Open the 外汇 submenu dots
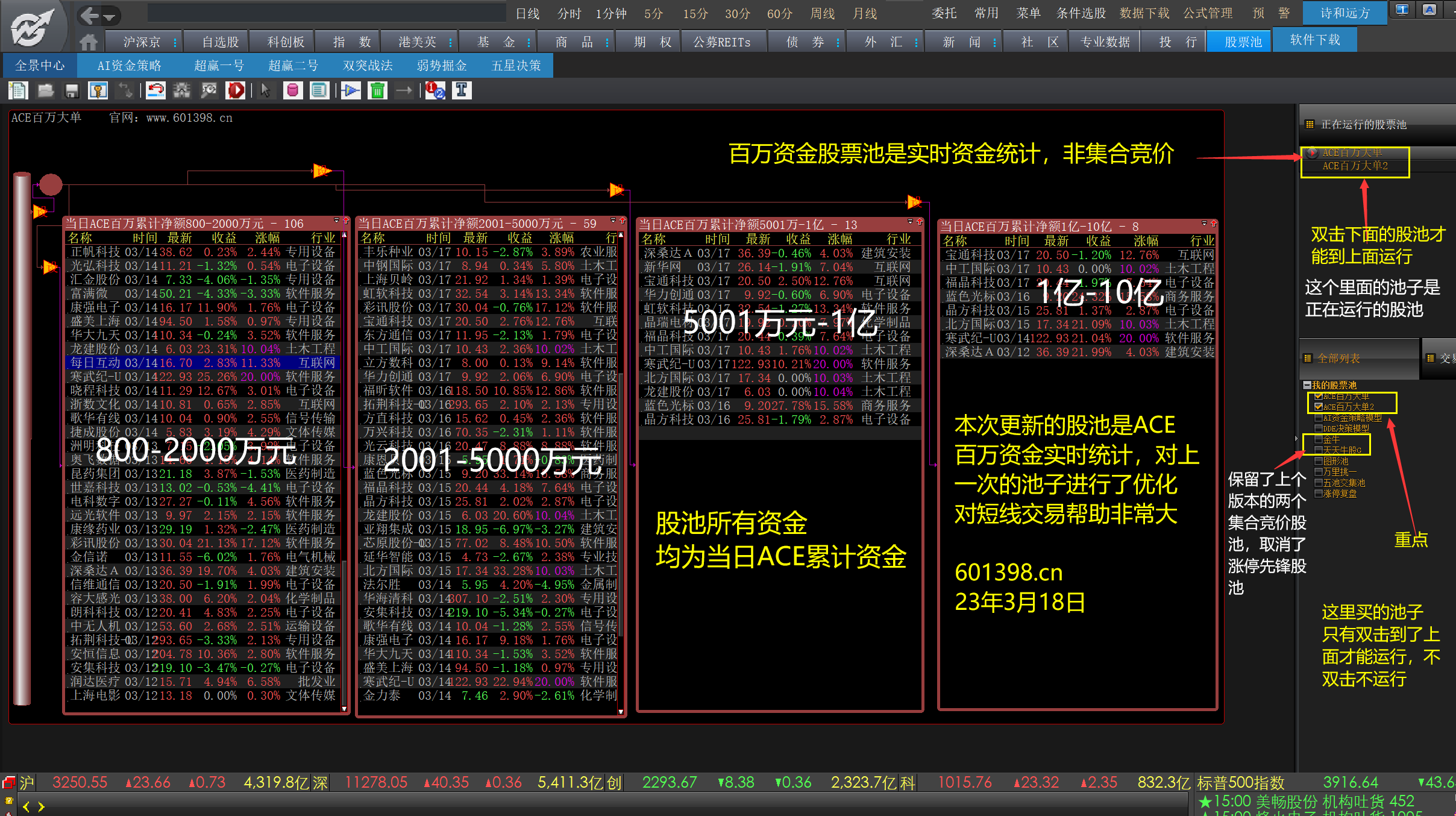1456x816 pixels. point(916,42)
